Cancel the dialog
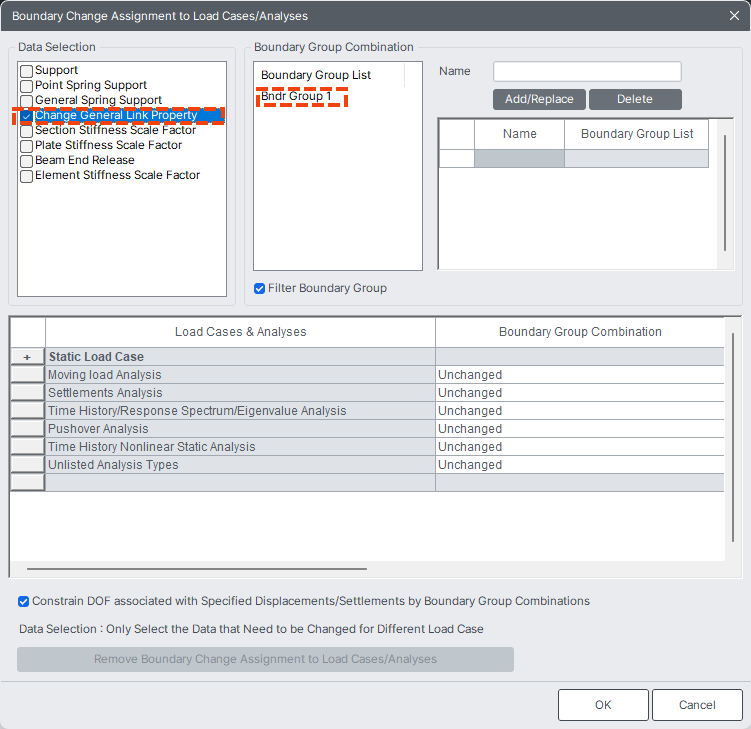 pyautogui.click(x=697, y=705)
